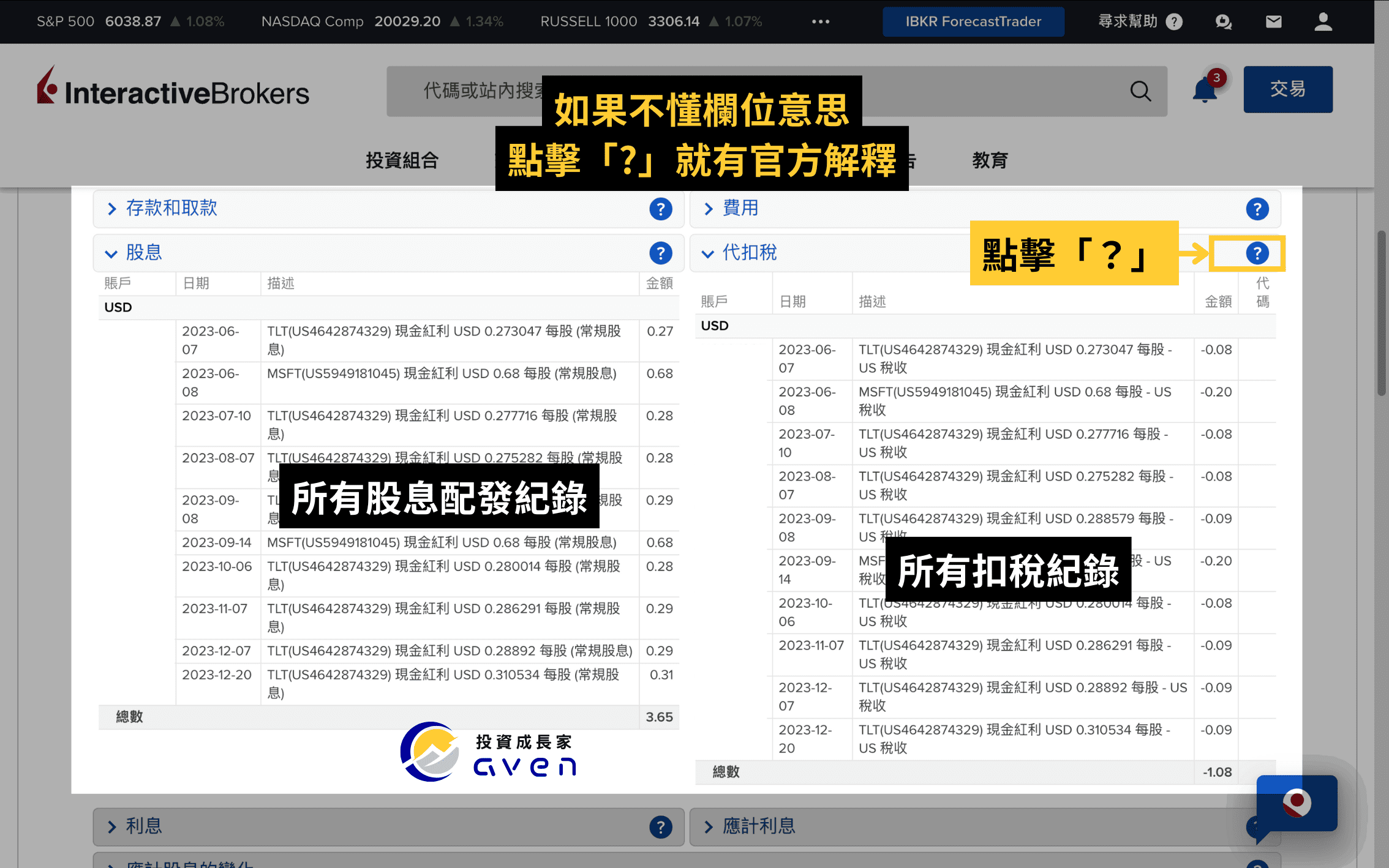Select dividend row dated 2023-06-08 MSFT

pyautogui.click(x=427, y=383)
